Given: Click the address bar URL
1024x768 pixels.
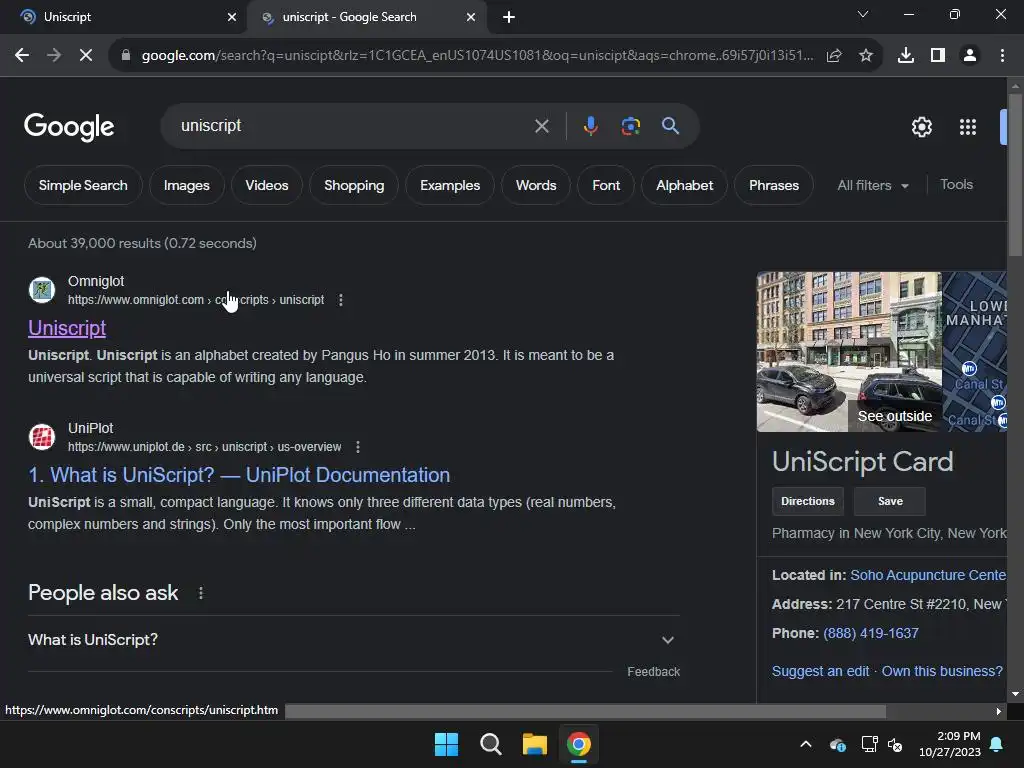Looking at the screenshot, I should 477,56.
